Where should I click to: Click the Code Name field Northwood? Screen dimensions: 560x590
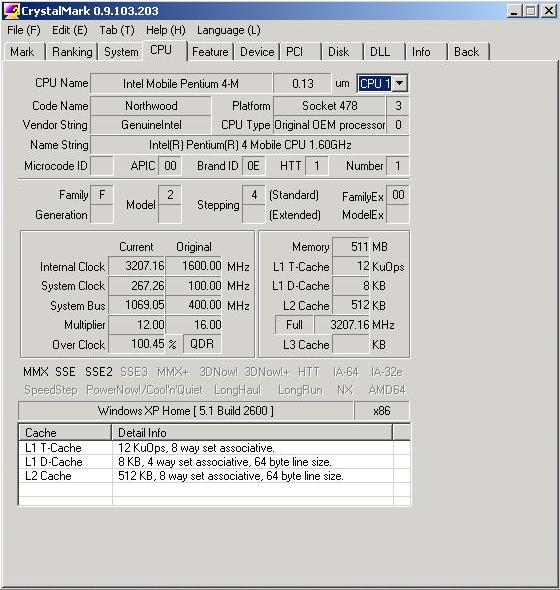151,106
